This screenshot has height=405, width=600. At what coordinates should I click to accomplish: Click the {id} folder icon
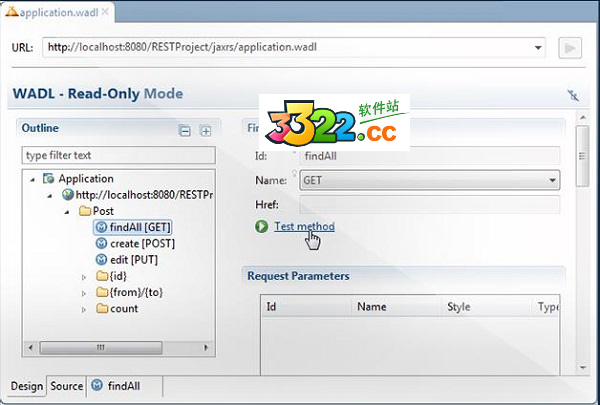pos(102,276)
